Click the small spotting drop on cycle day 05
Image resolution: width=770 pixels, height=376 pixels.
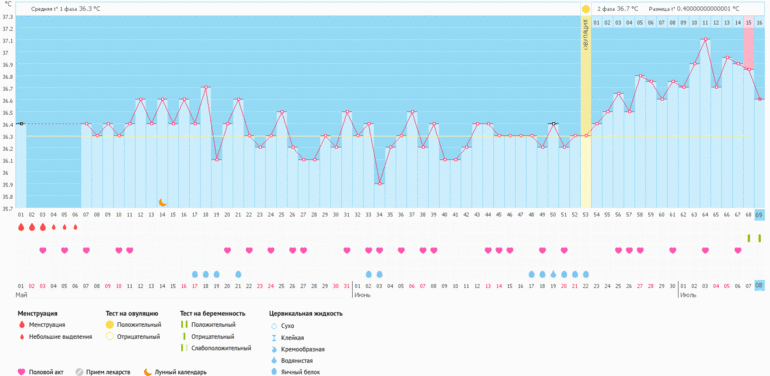[x=64, y=227]
